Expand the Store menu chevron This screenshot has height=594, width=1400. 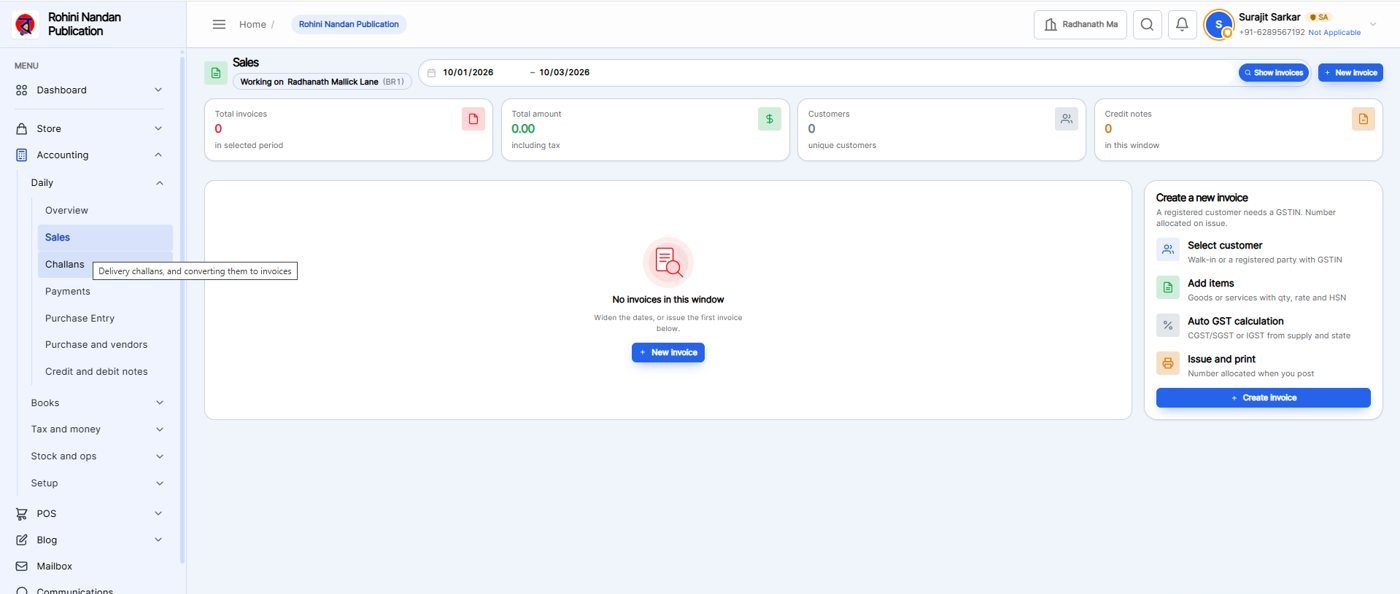(158, 129)
